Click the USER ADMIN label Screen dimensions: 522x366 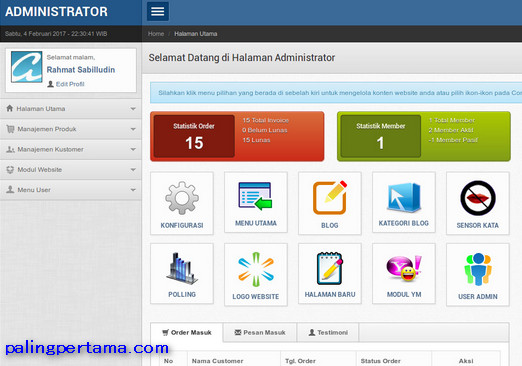click(x=478, y=296)
